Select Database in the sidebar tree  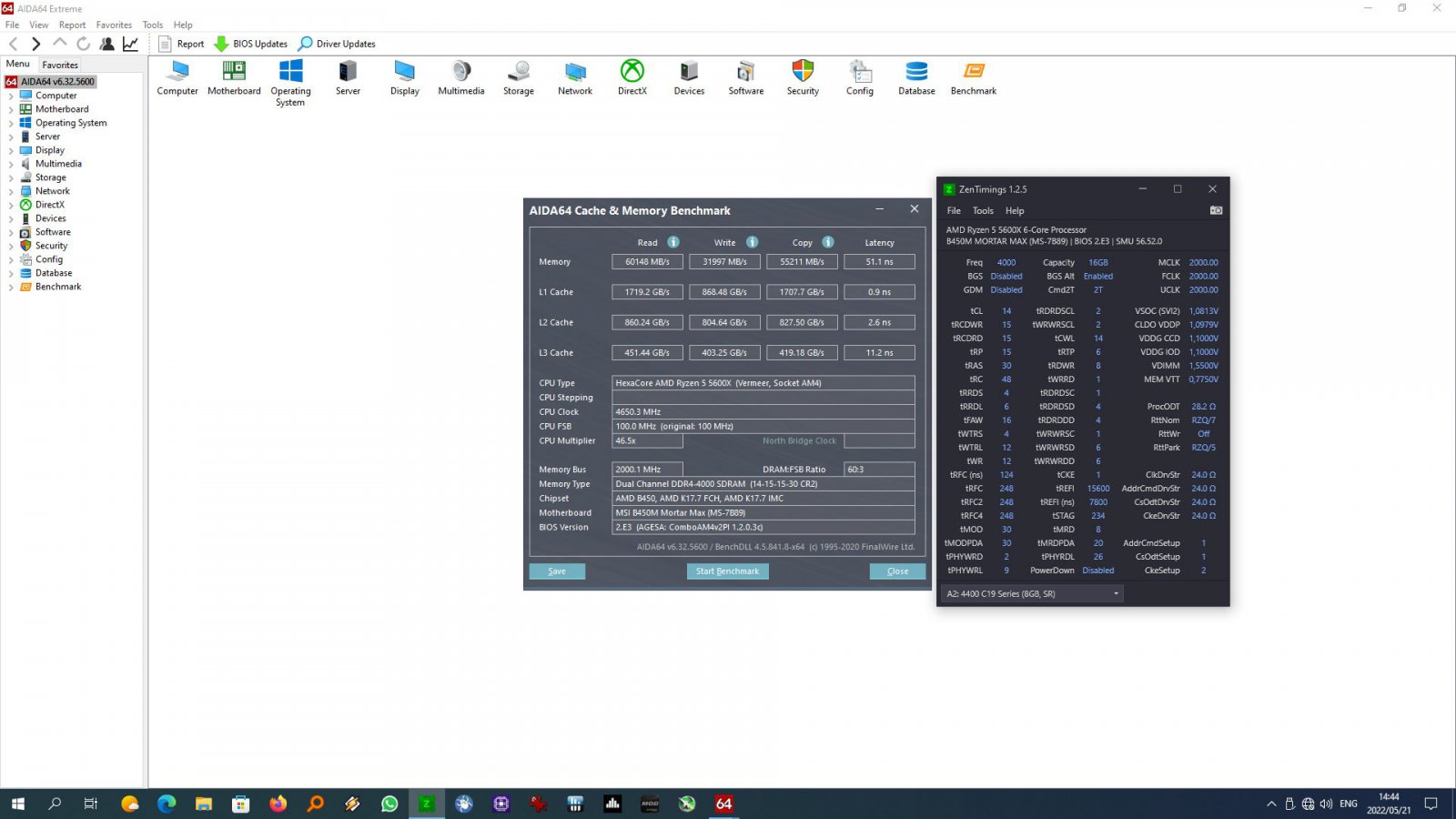[x=54, y=273]
